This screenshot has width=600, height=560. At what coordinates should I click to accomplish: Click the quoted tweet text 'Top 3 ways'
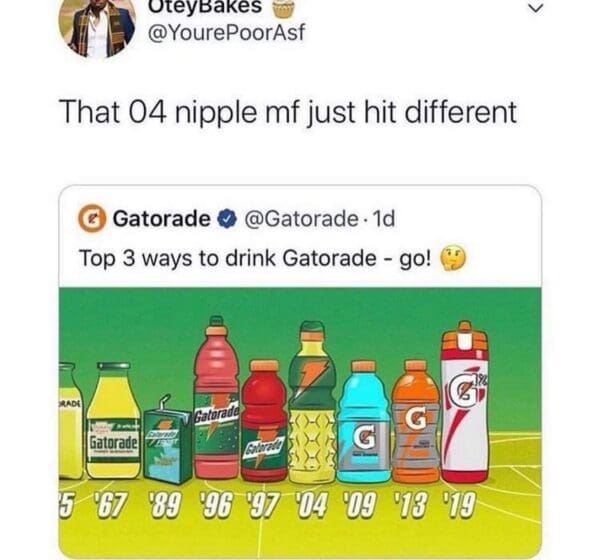pyautogui.click(x=255, y=259)
